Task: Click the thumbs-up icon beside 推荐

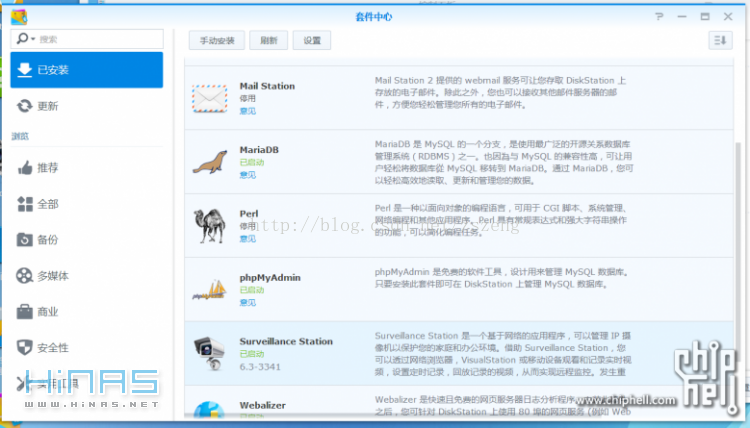Action: [24, 168]
